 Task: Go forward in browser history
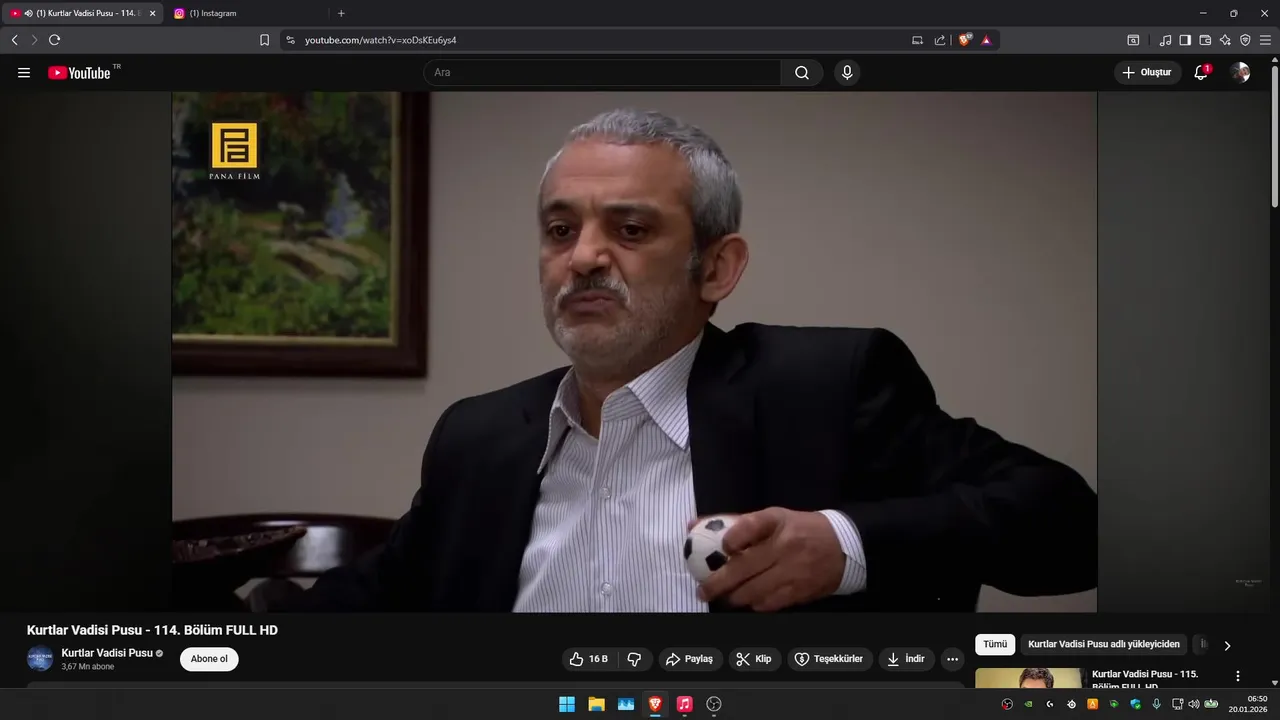34,40
